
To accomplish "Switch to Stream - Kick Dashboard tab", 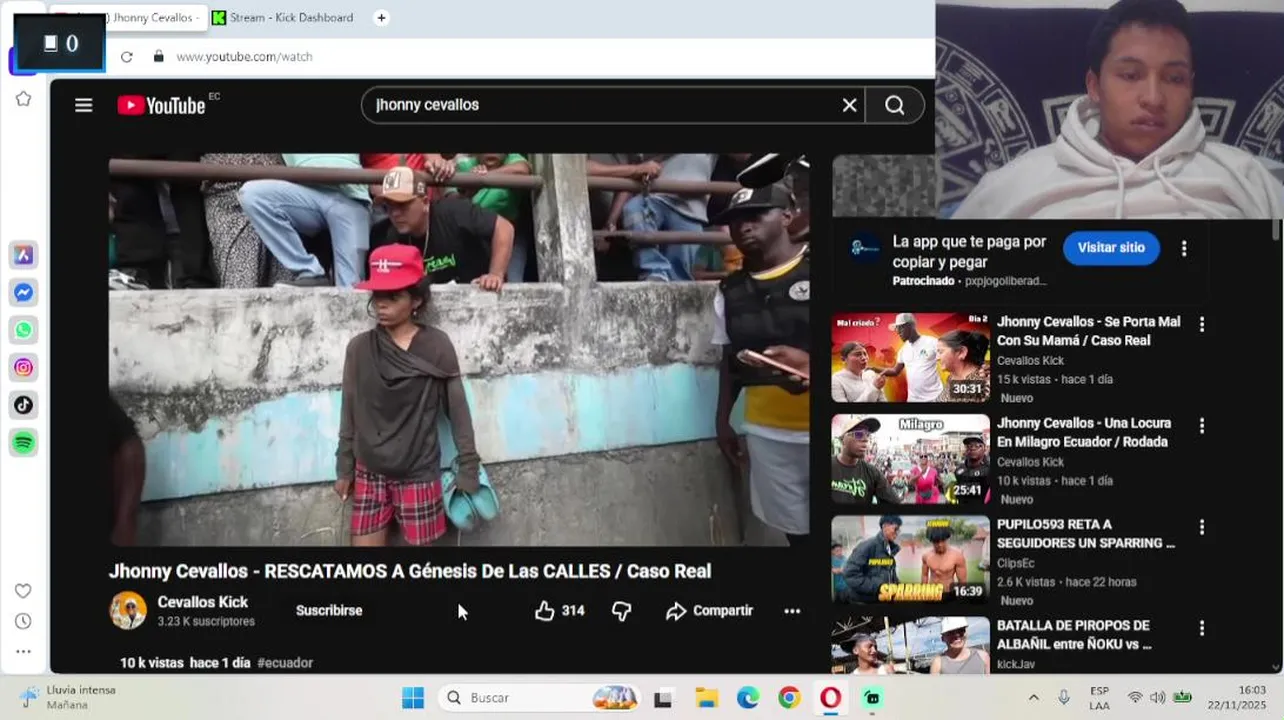I will pyautogui.click(x=283, y=18).
